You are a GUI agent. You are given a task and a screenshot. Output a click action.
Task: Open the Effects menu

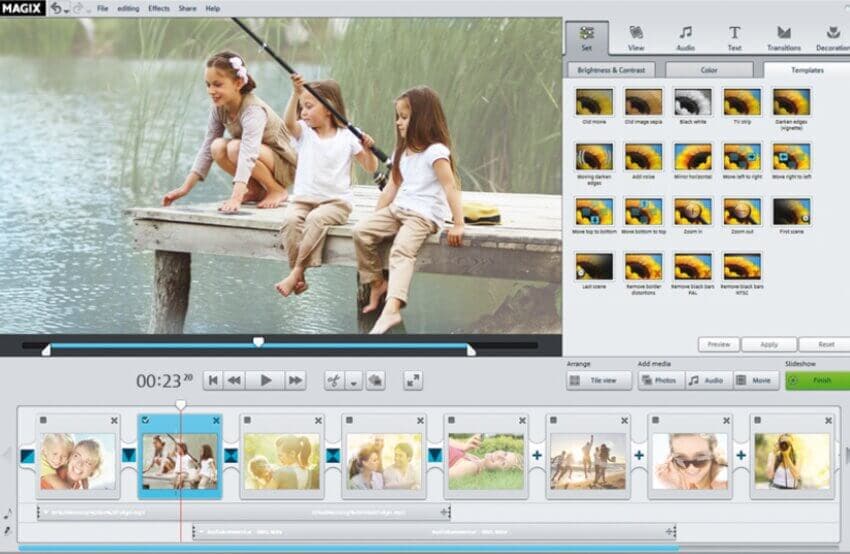click(159, 9)
